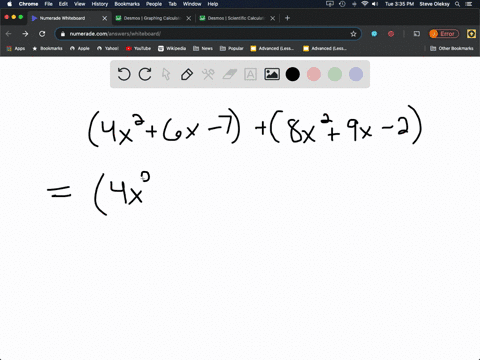The image size is (480, 360).
Task: Open the Bookmarks star folder
Action: (47, 48)
